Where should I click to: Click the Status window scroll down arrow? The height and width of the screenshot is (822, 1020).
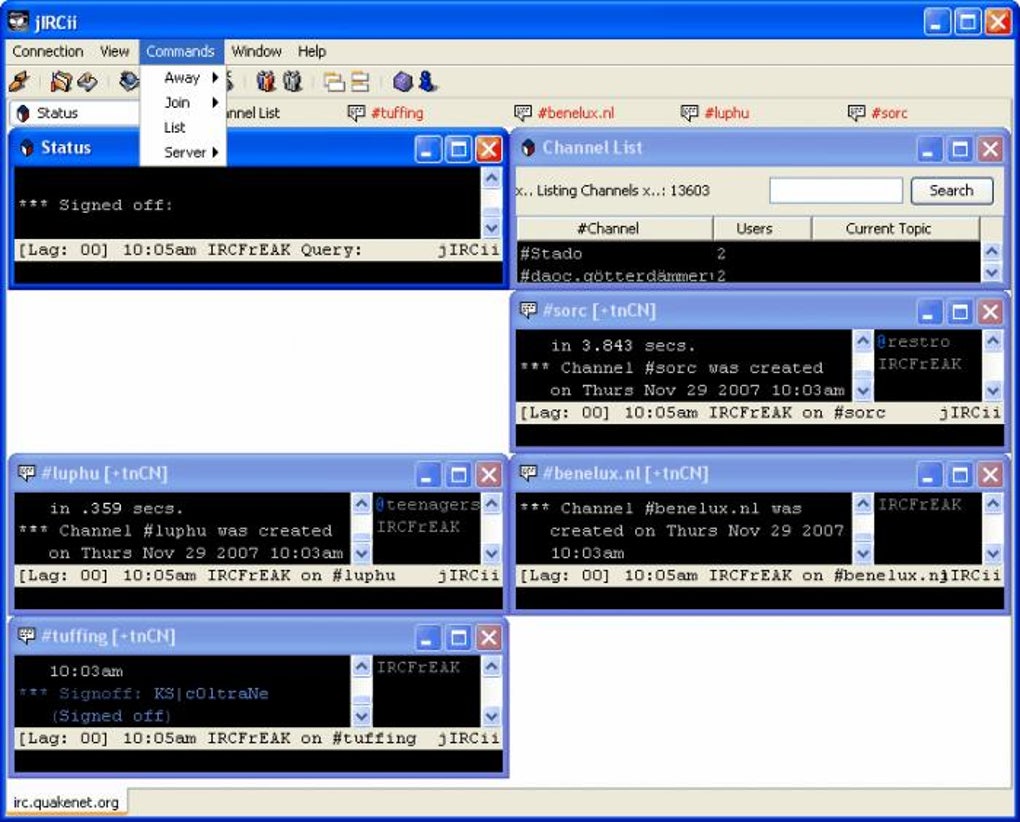[492, 228]
